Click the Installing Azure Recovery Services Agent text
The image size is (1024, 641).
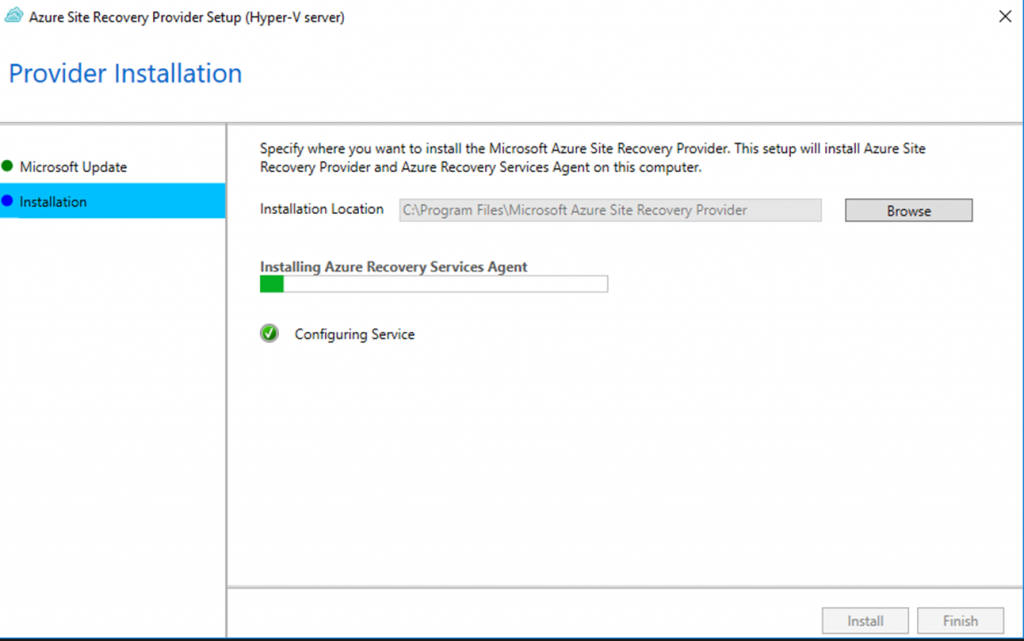[393, 267]
